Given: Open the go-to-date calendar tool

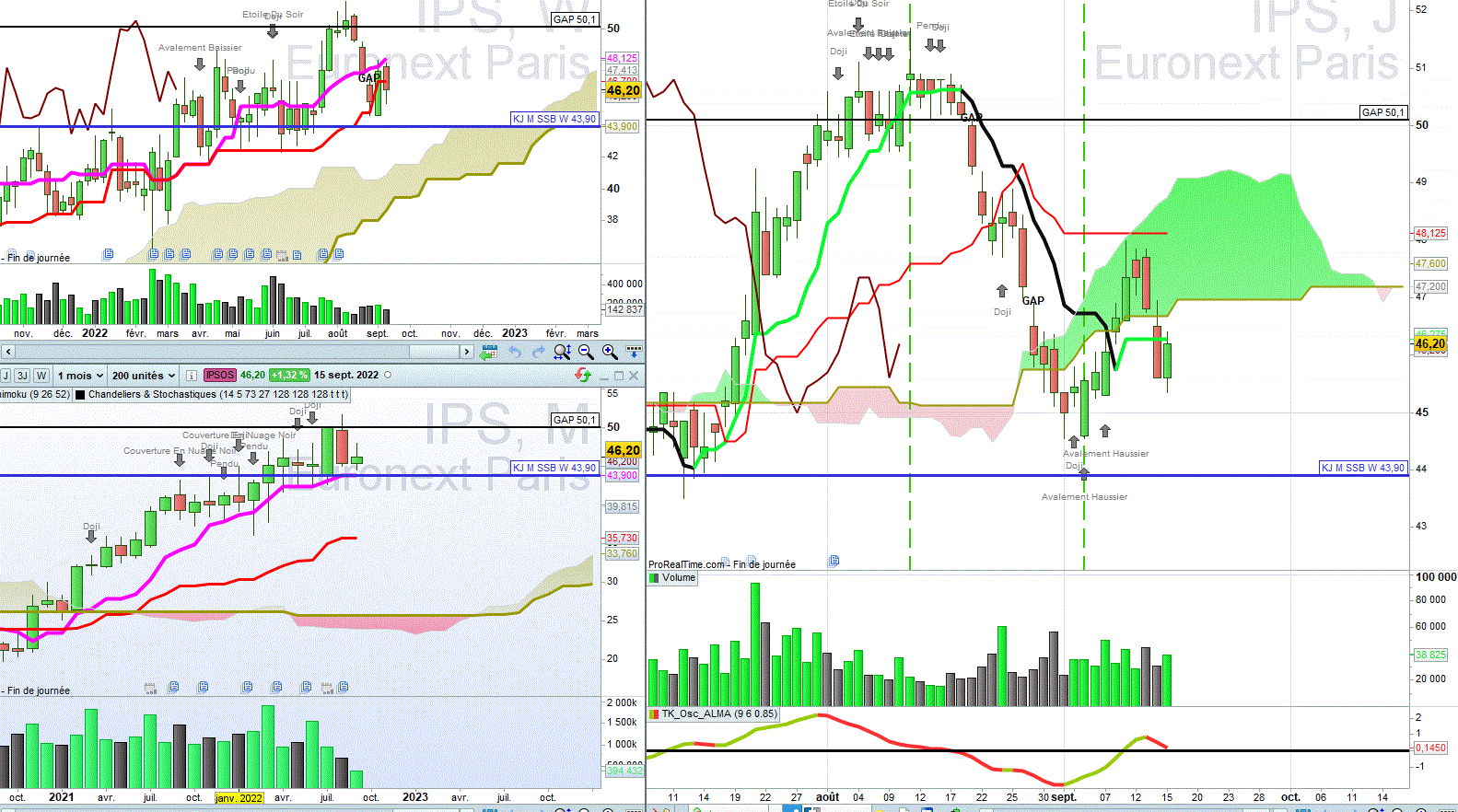Looking at the screenshot, I should pos(489,352).
